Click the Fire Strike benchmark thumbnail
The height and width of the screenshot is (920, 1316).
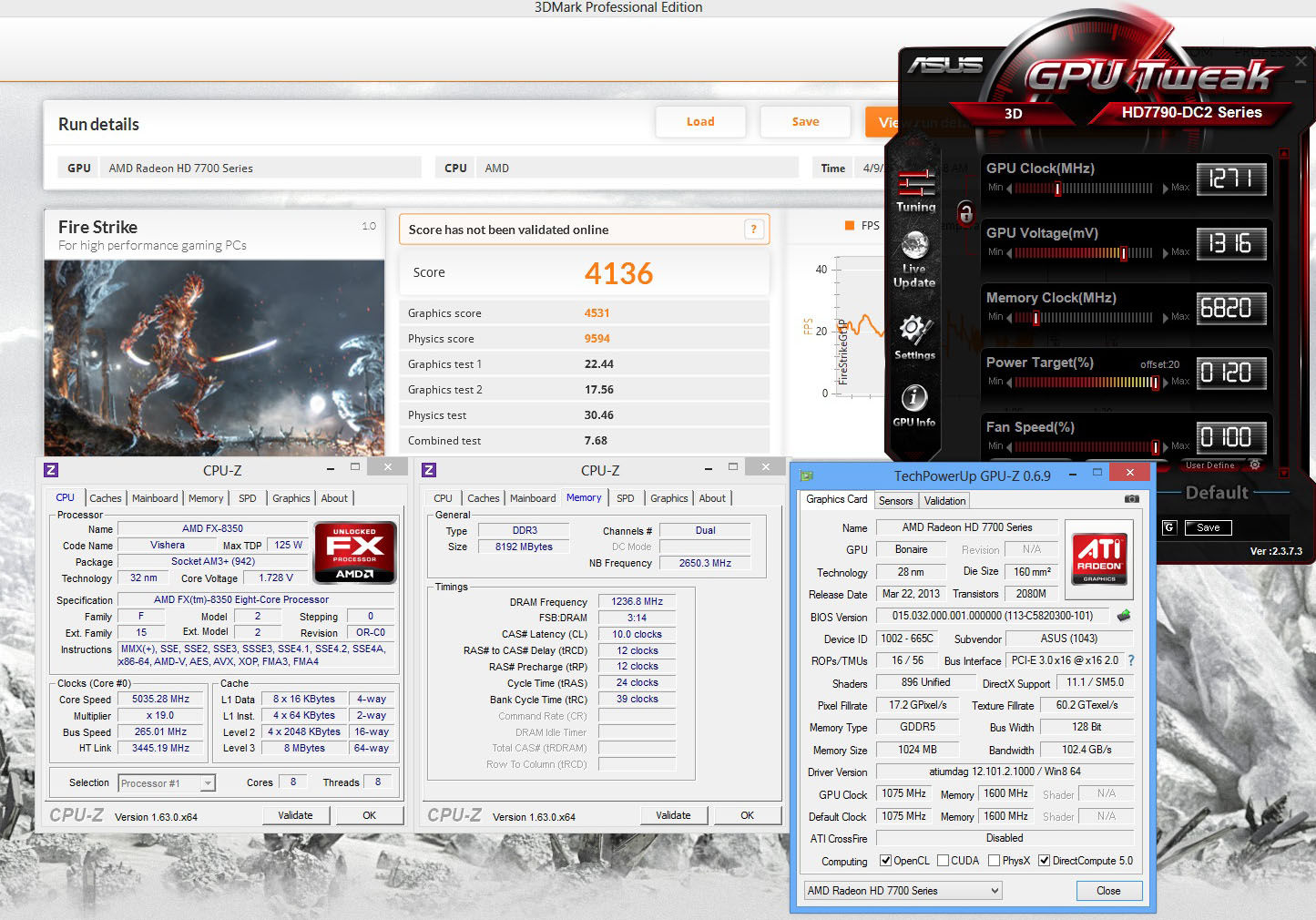point(215,358)
